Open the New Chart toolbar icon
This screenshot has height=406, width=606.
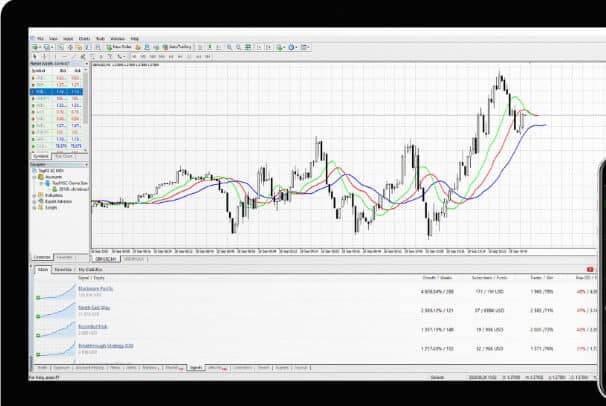[36, 47]
